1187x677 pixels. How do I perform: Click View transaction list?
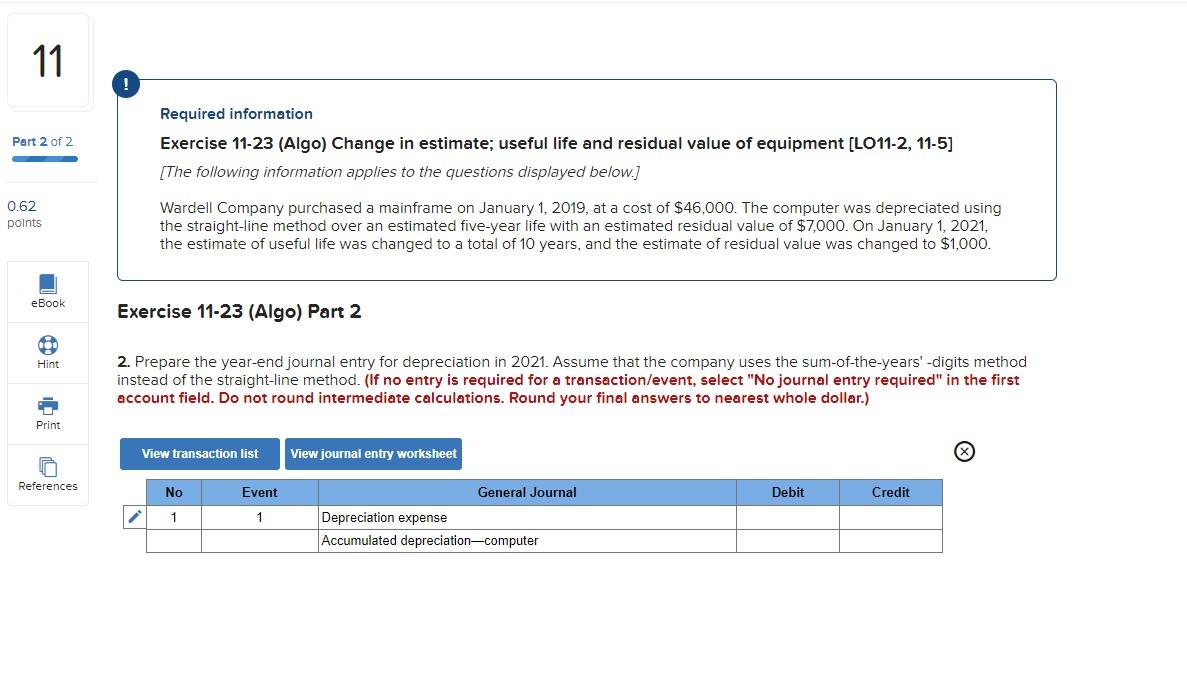tap(198, 453)
